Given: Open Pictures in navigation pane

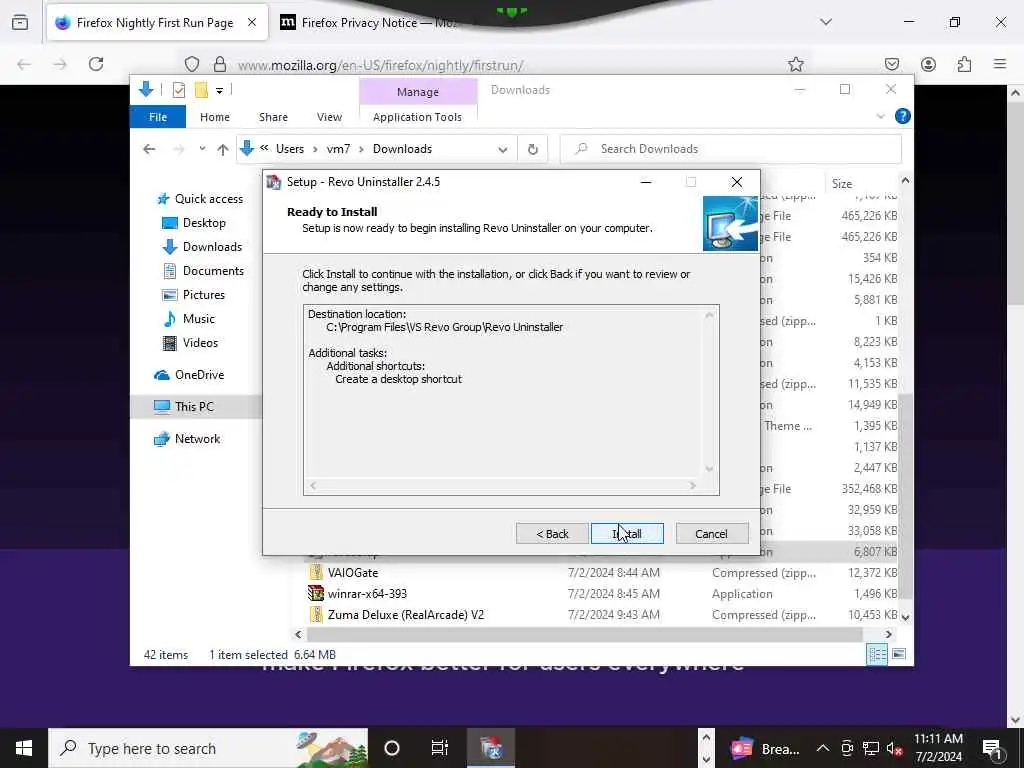Looking at the screenshot, I should [x=193, y=295].
